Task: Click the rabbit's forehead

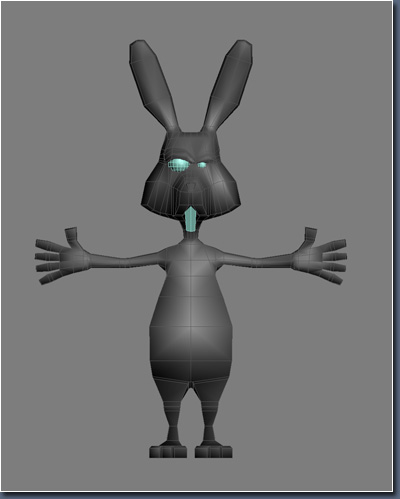Action: [191, 143]
